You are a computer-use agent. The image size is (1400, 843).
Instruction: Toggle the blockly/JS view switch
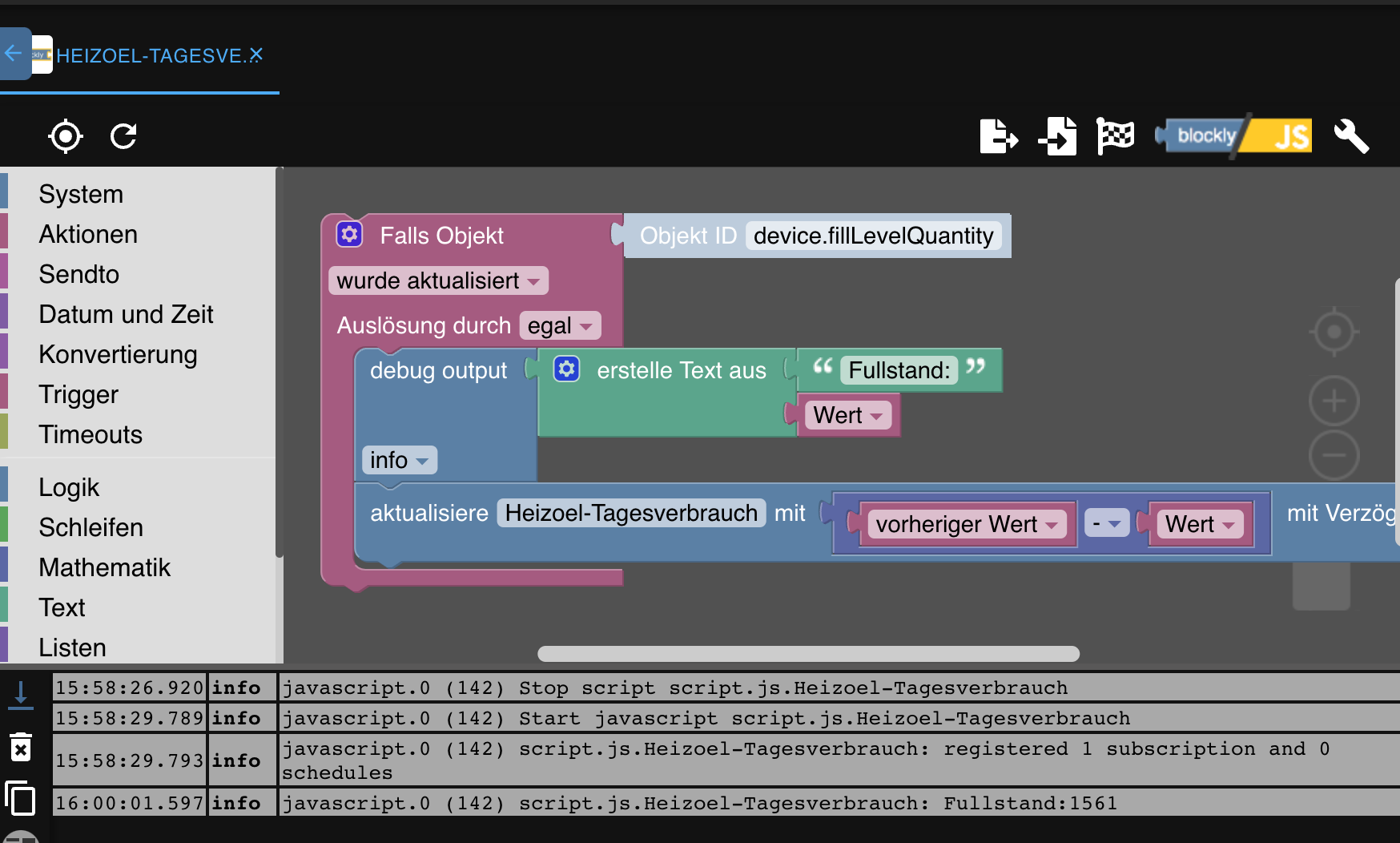1234,135
